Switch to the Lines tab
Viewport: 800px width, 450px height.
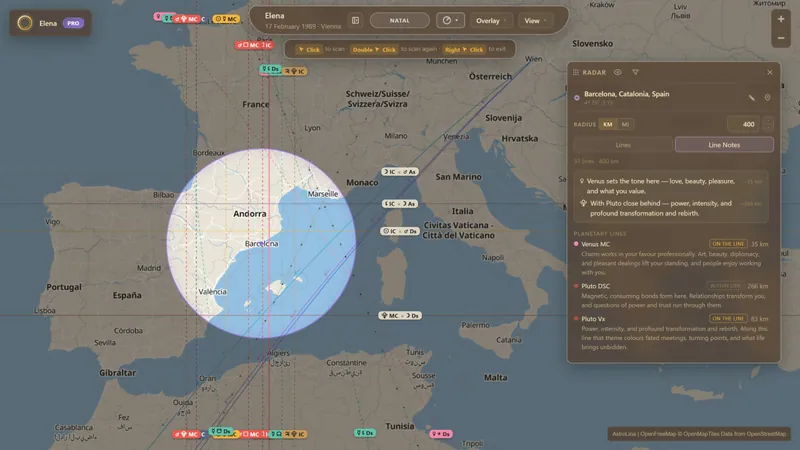623,145
